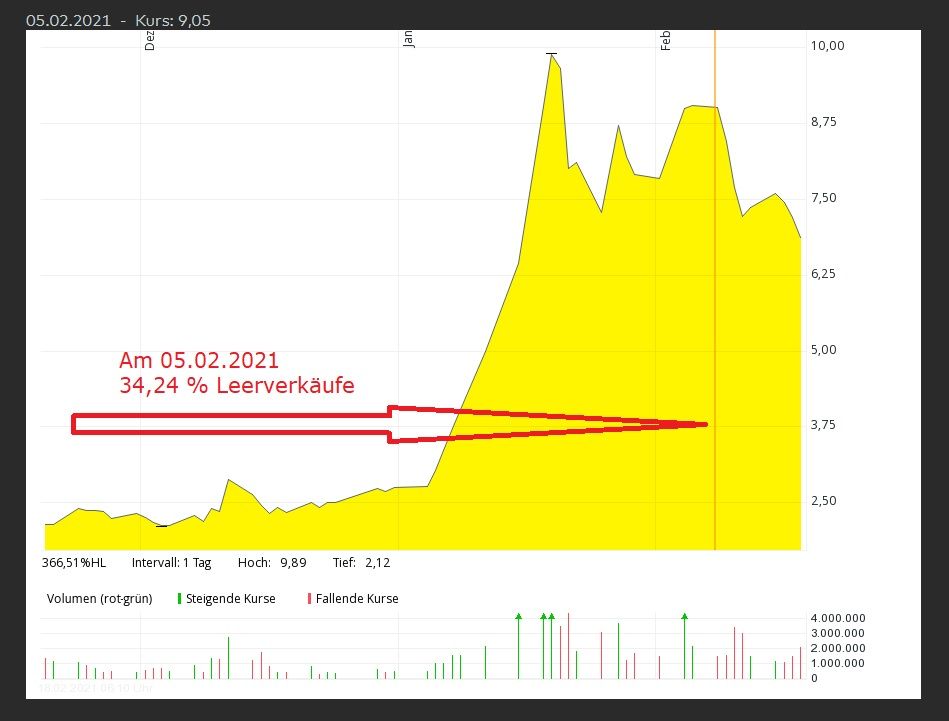Click the 4.000.000 volume scale label
Viewport: 949px width, 721px height.
838,618
